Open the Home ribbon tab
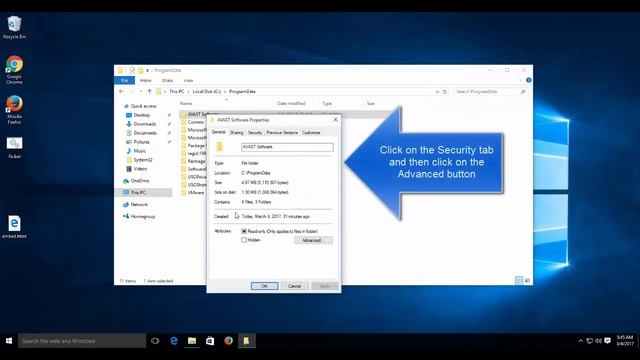 click(x=145, y=80)
